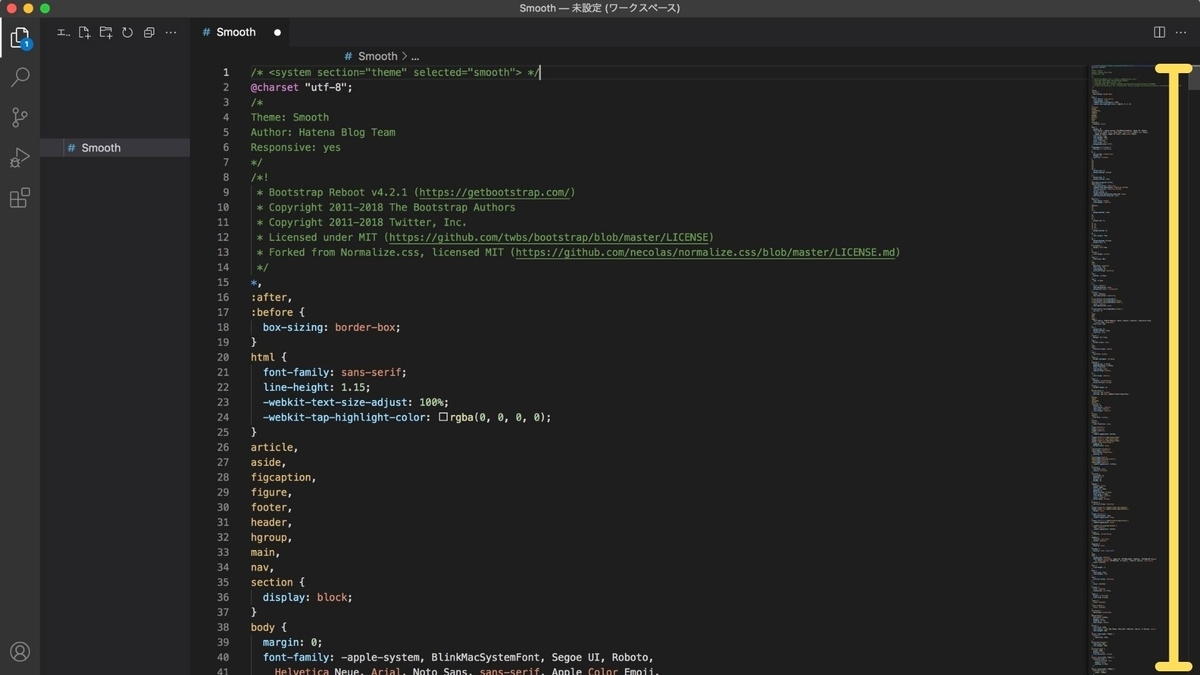Click 'display: block;' line
Viewport: 1200px width, 675px height.
click(307, 597)
